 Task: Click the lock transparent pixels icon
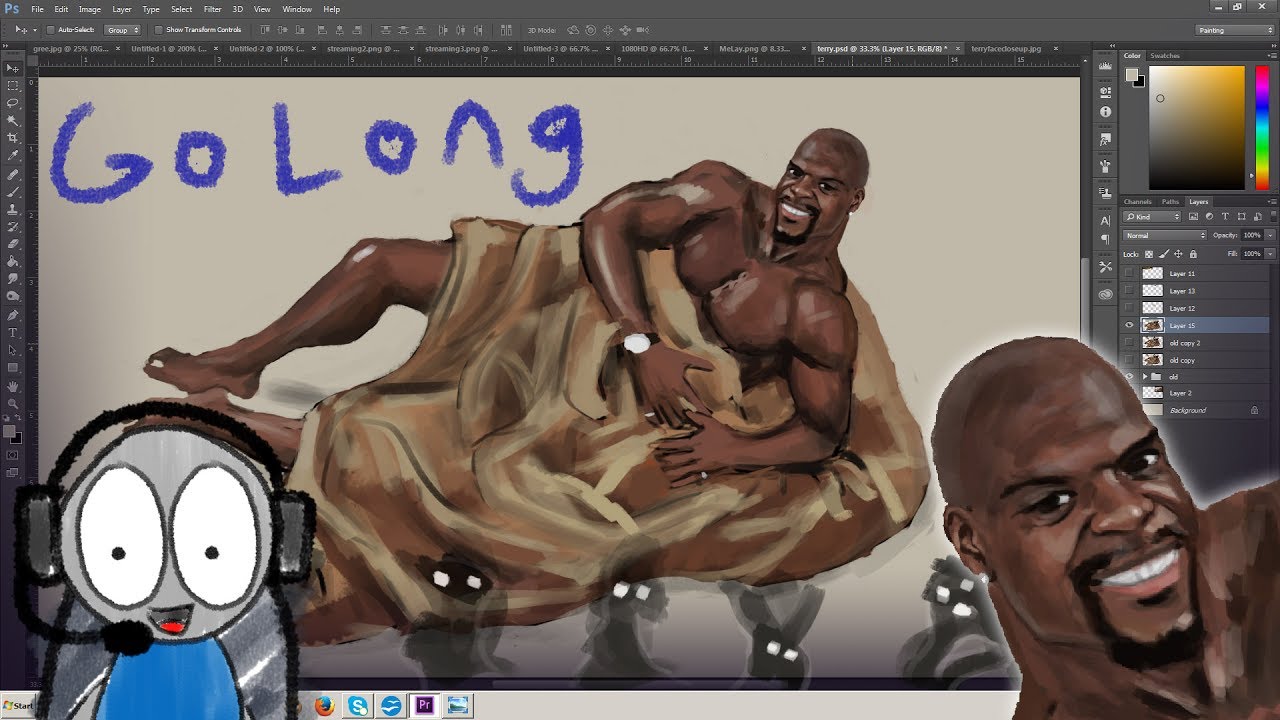click(1149, 254)
